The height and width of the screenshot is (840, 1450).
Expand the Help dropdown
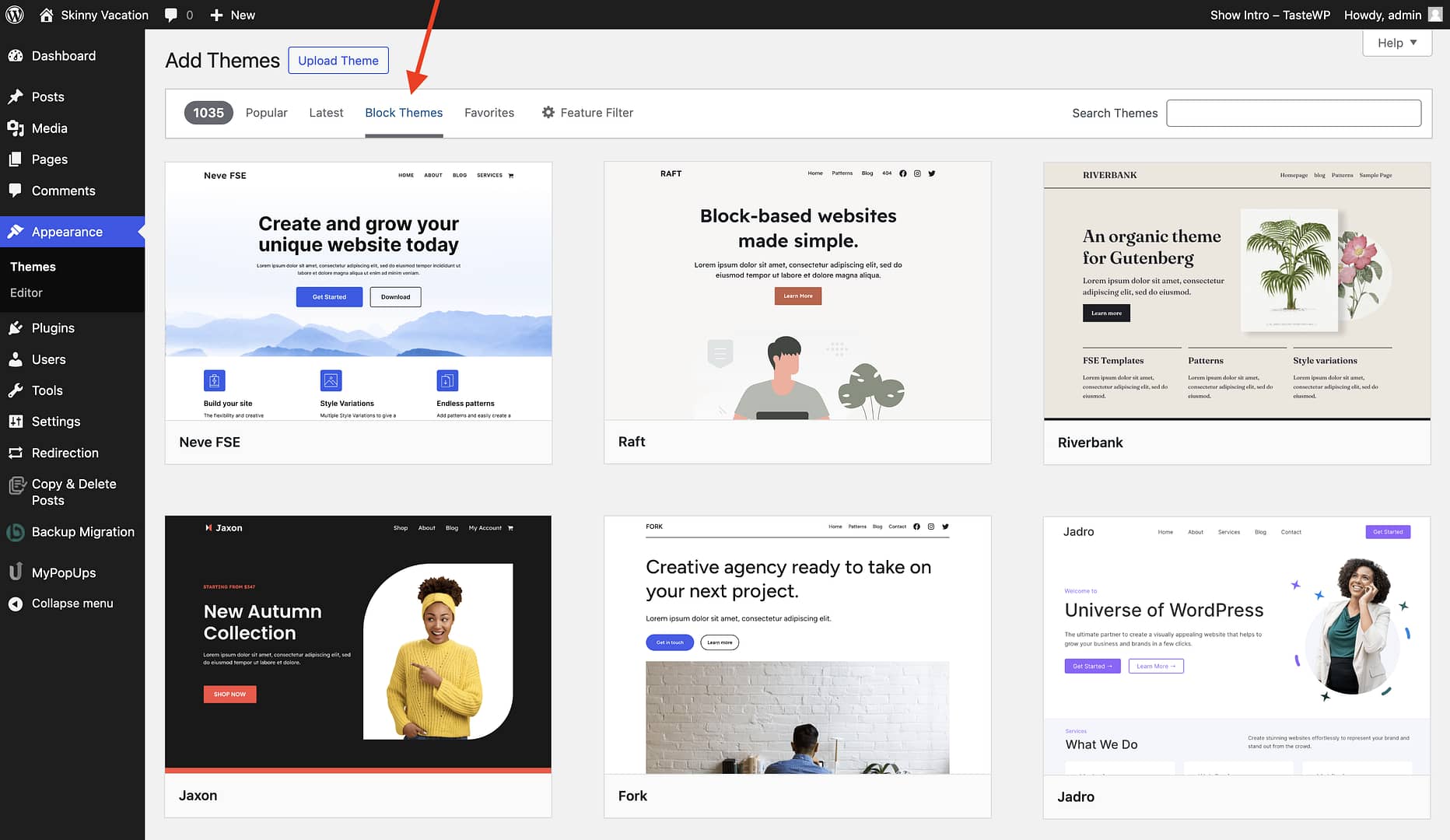pos(1397,43)
